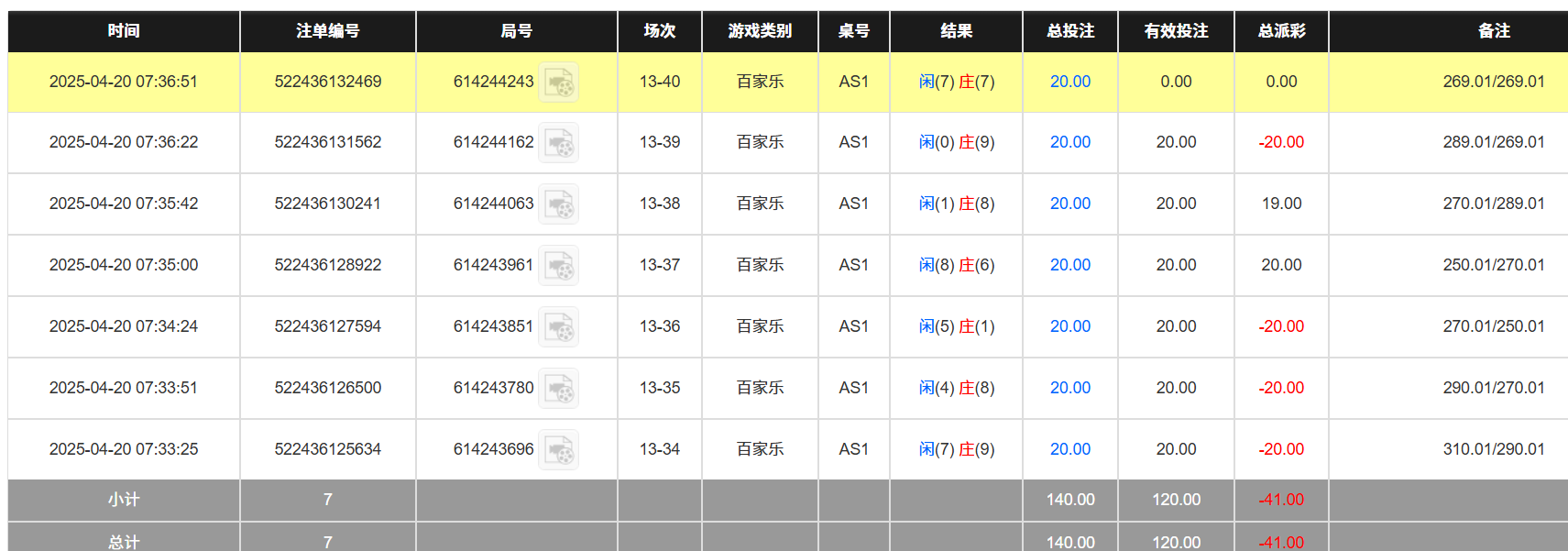This screenshot has height=551, width=1568.
Task: Click the replay icon for round 614244162
Action: tap(563, 143)
